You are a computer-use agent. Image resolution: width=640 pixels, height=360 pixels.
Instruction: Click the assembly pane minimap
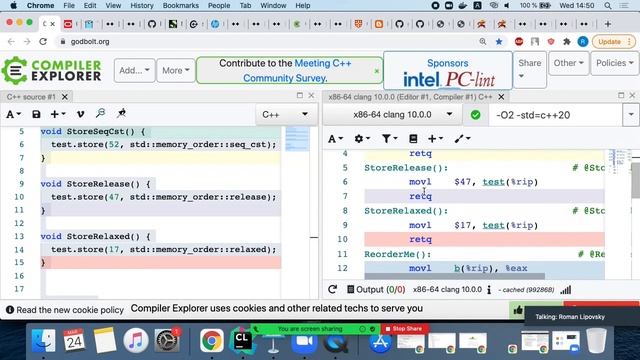pyautogui.click(x=618, y=161)
